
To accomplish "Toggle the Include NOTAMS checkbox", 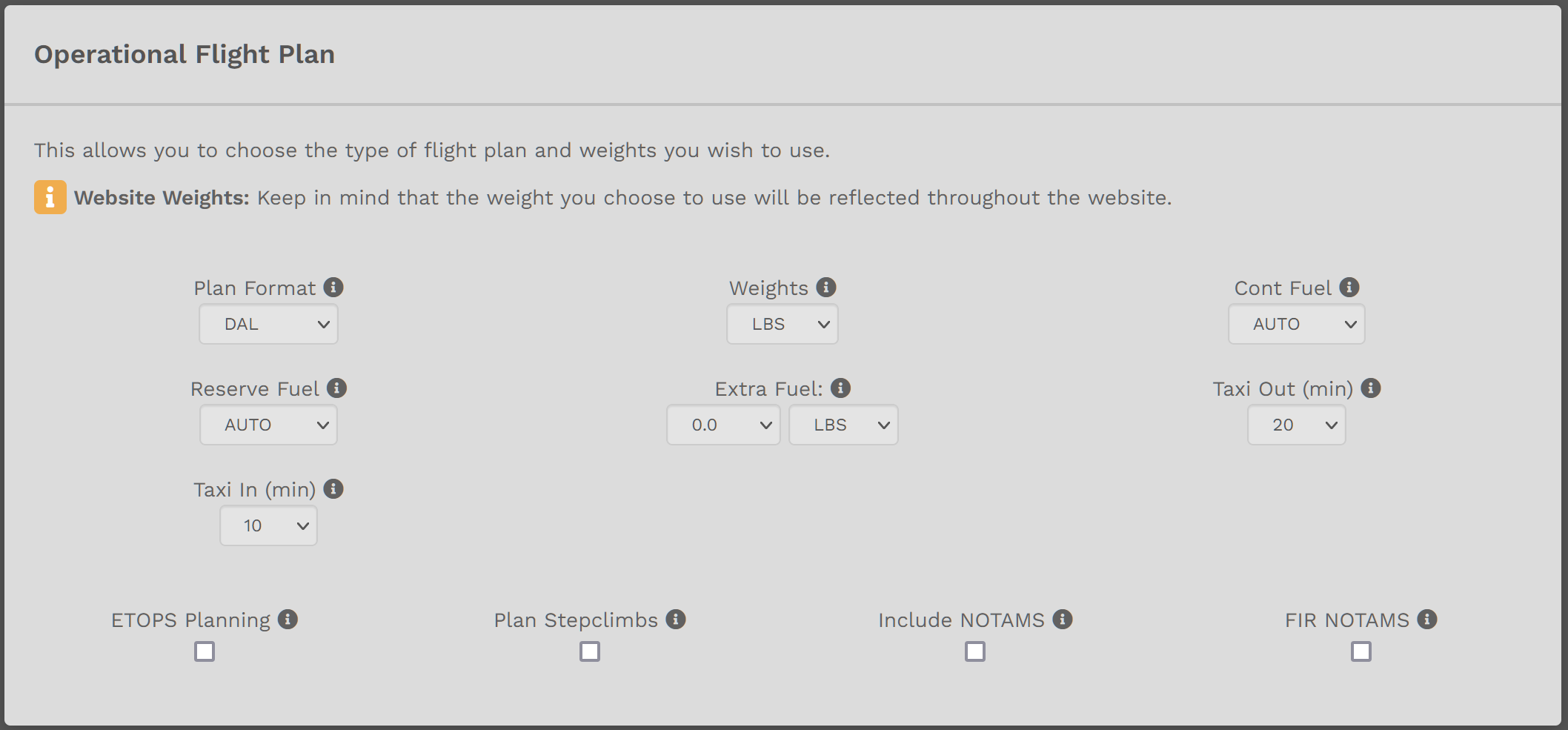I will [x=975, y=651].
